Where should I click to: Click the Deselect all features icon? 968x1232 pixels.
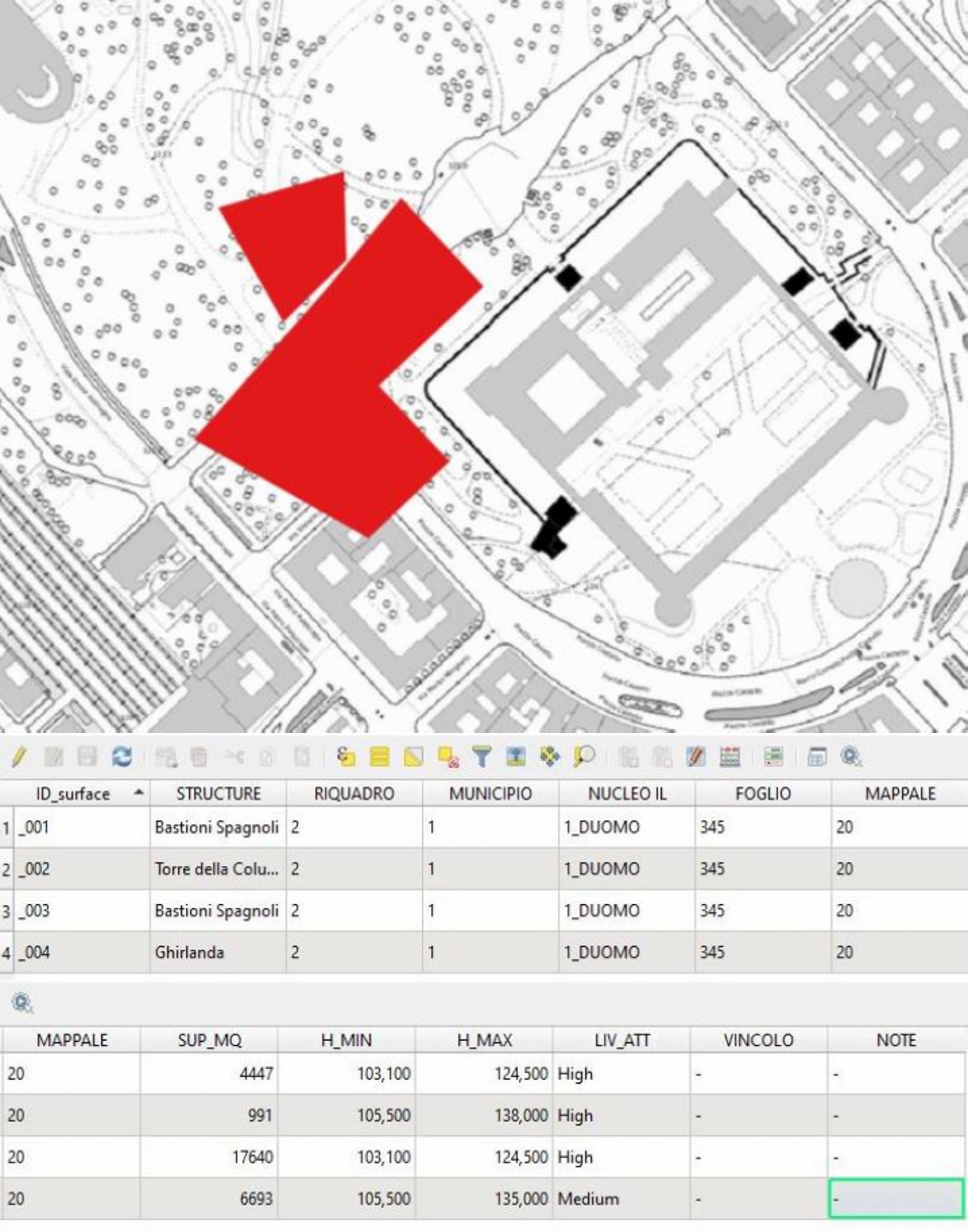tap(448, 756)
